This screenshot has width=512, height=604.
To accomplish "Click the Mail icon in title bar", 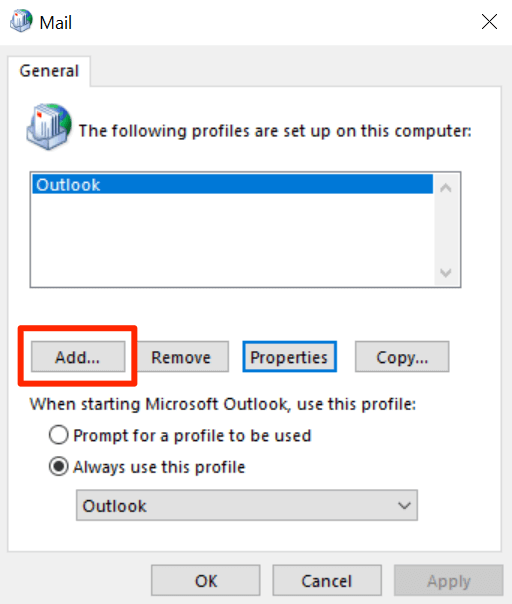I will (x=21, y=21).
